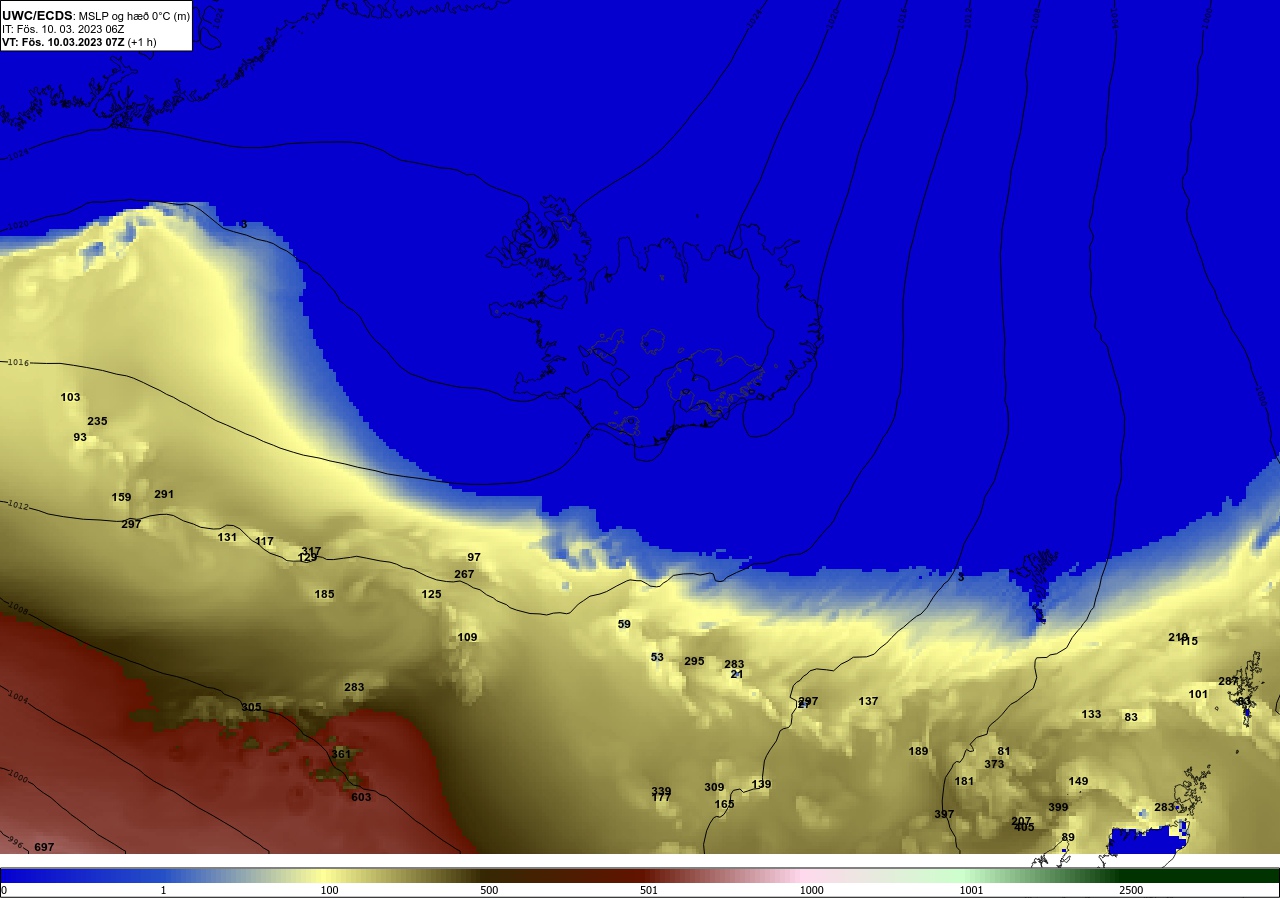Select the 339 height value

pyautogui.click(x=661, y=791)
